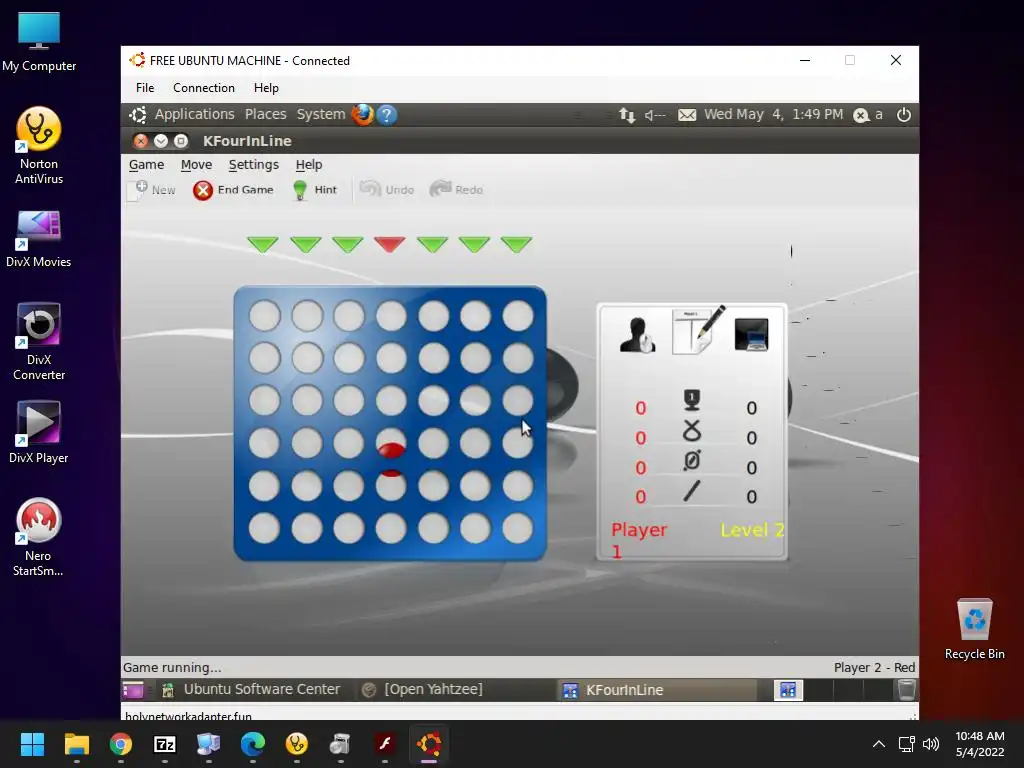The image size is (1024, 768).
Task: Click the End Game toolbar button
Action: 233,190
